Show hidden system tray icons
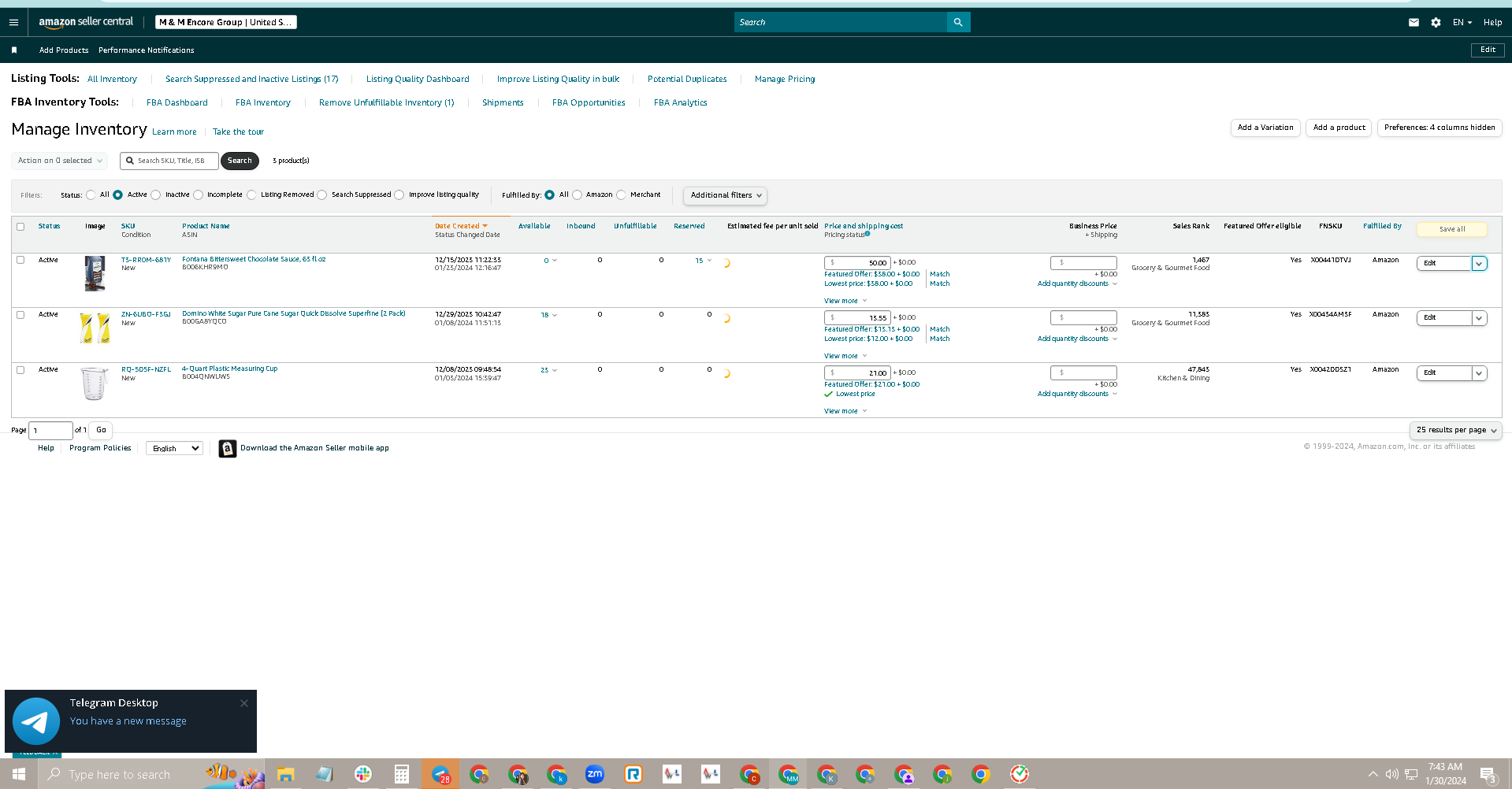Screen dimensions: 1512x789 1373,774
